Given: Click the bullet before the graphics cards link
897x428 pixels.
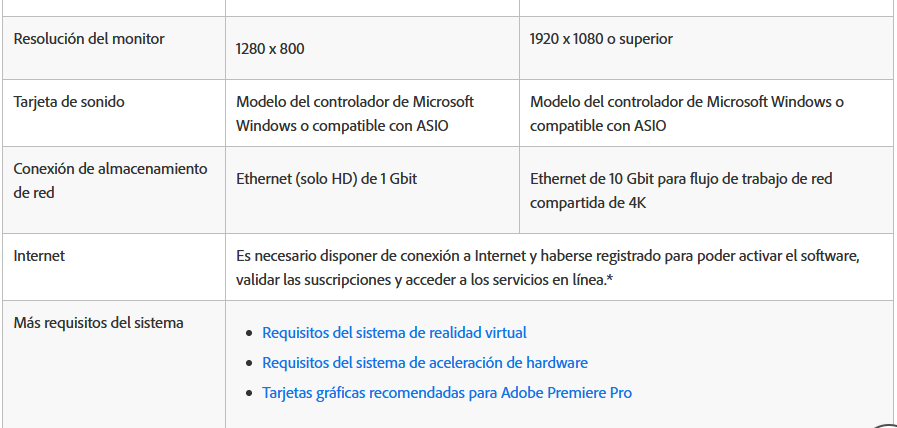Looking at the screenshot, I should tap(250, 393).
